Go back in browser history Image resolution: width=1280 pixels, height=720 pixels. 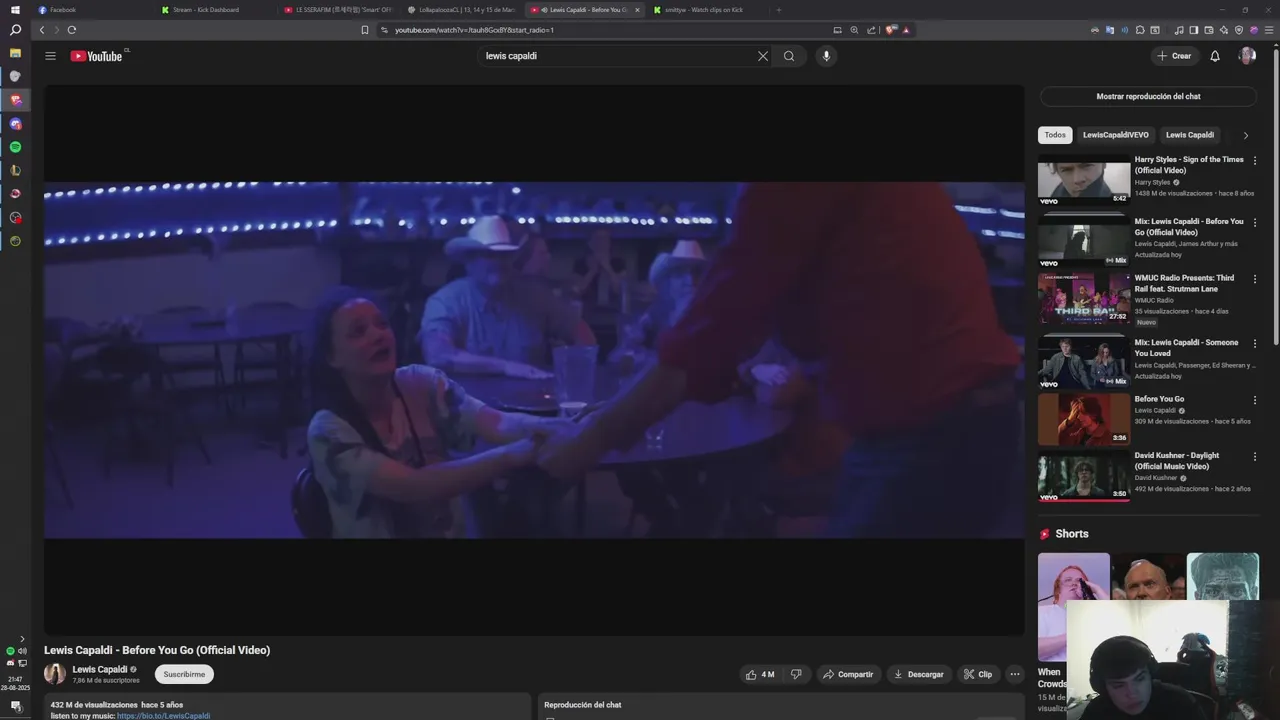[42, 30]
